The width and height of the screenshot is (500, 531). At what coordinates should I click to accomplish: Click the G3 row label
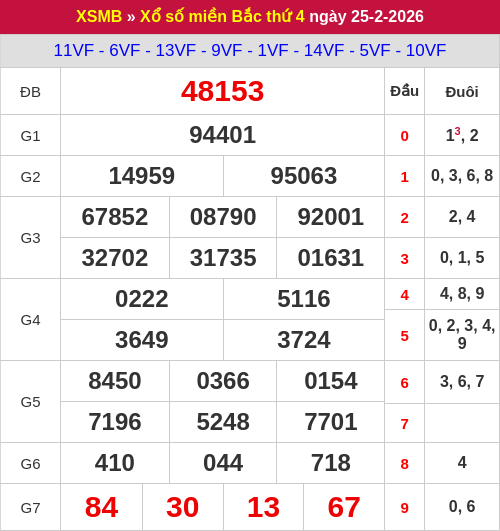coord(30,238)
